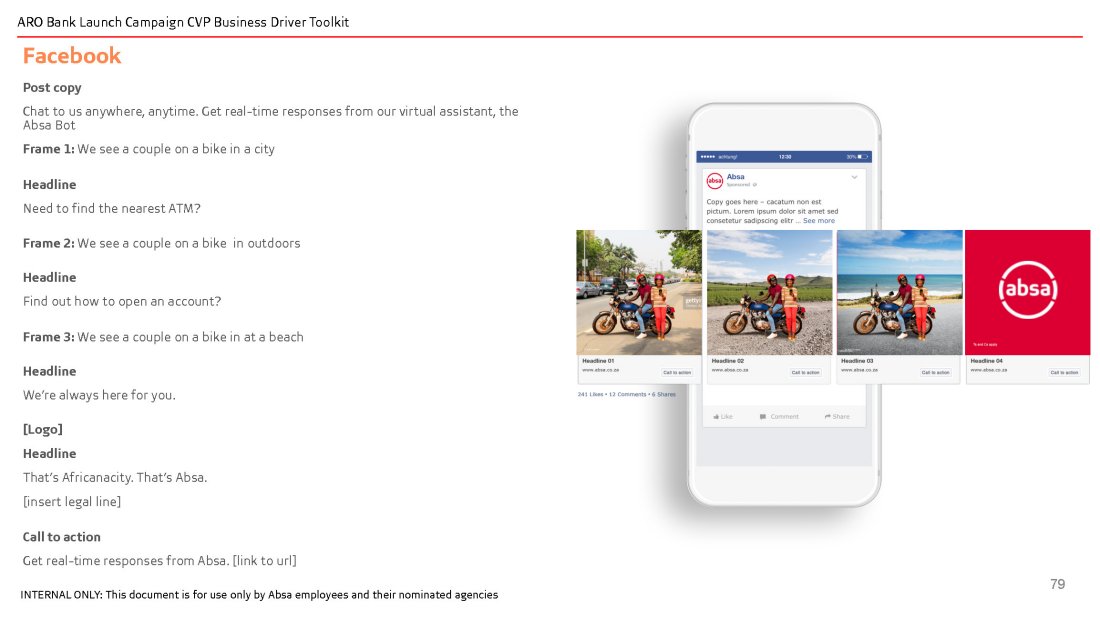Click the Like thumbs-up button
This screenshot has height=618, width=1100.
723,417
